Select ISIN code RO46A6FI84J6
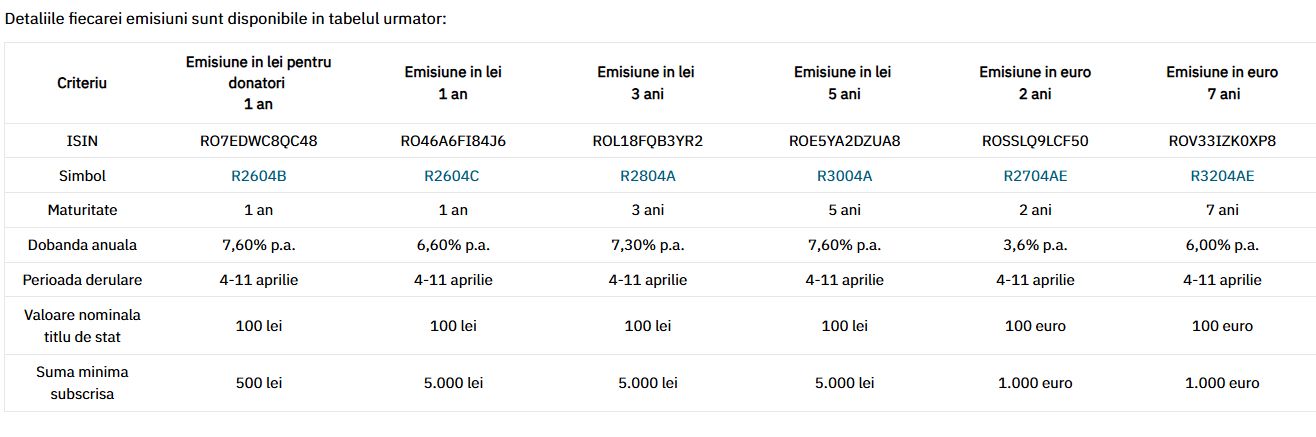Image resolution: width=1316 pixels, height=437 pixels. click(x=453, y=141)
